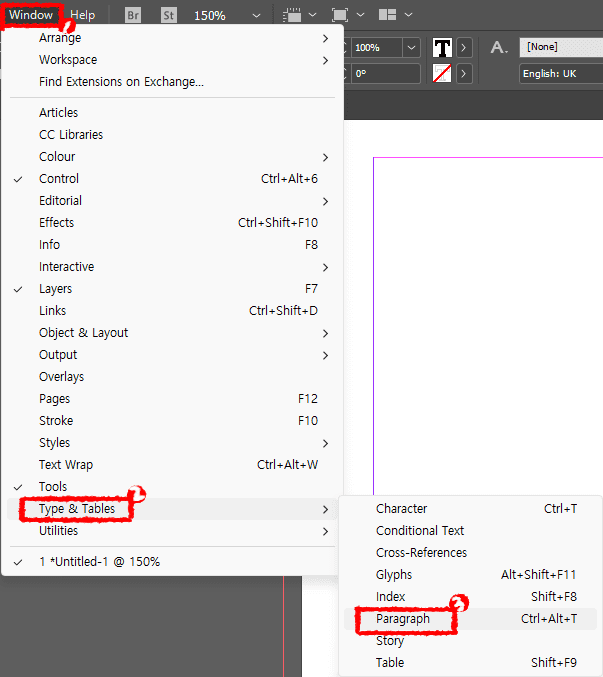Open the Workspace submenu

click(x=172, y=60)
